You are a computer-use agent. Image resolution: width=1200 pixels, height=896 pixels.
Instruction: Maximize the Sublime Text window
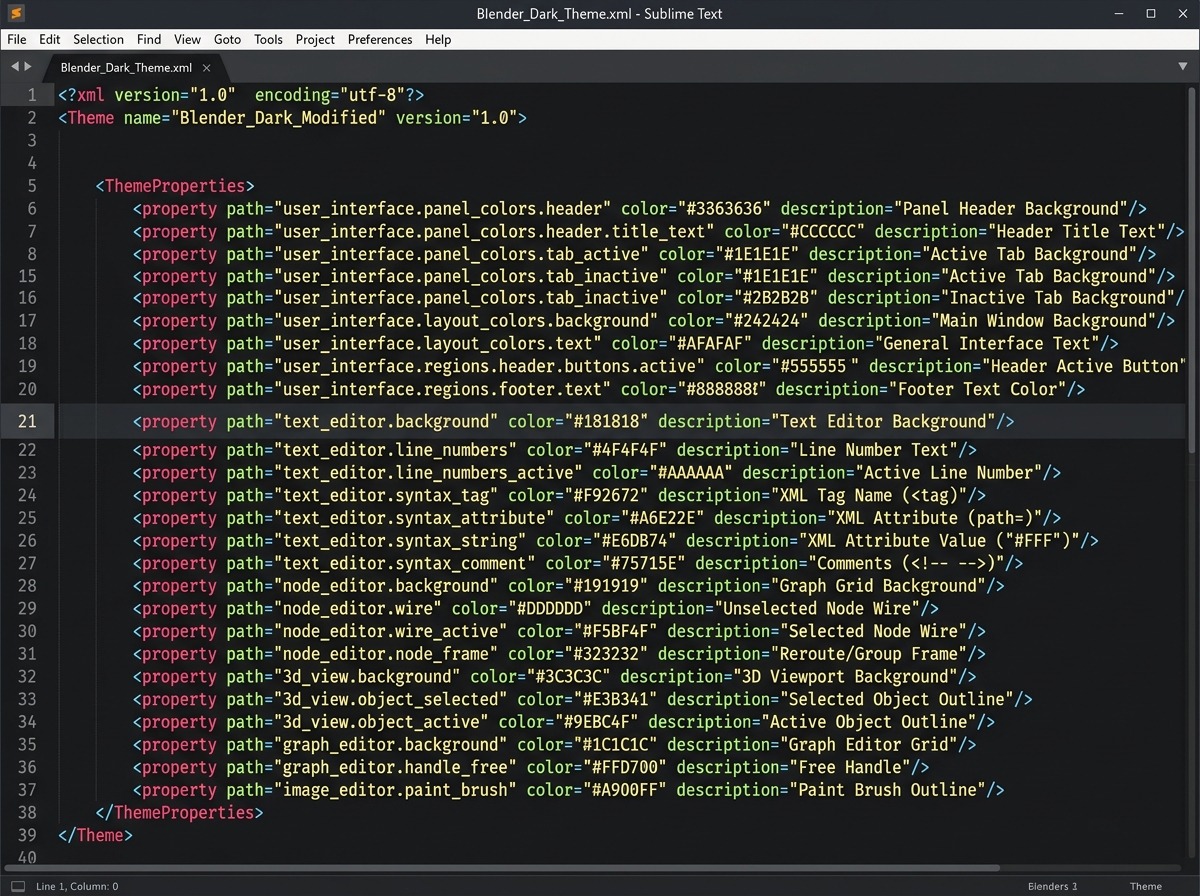pyautogui.click(x=1151, y=14)
